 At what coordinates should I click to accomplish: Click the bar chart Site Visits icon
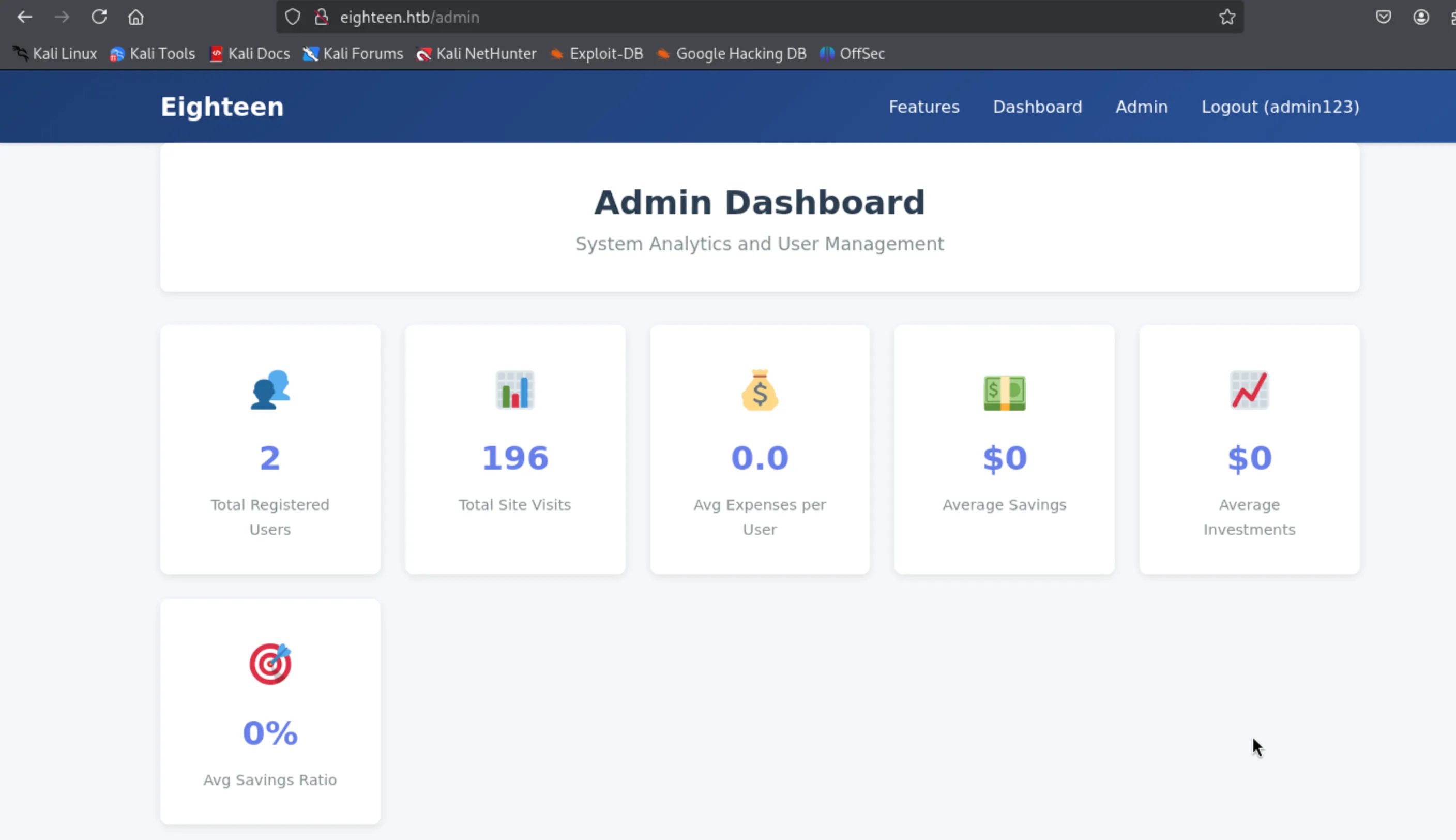[514, 390]
